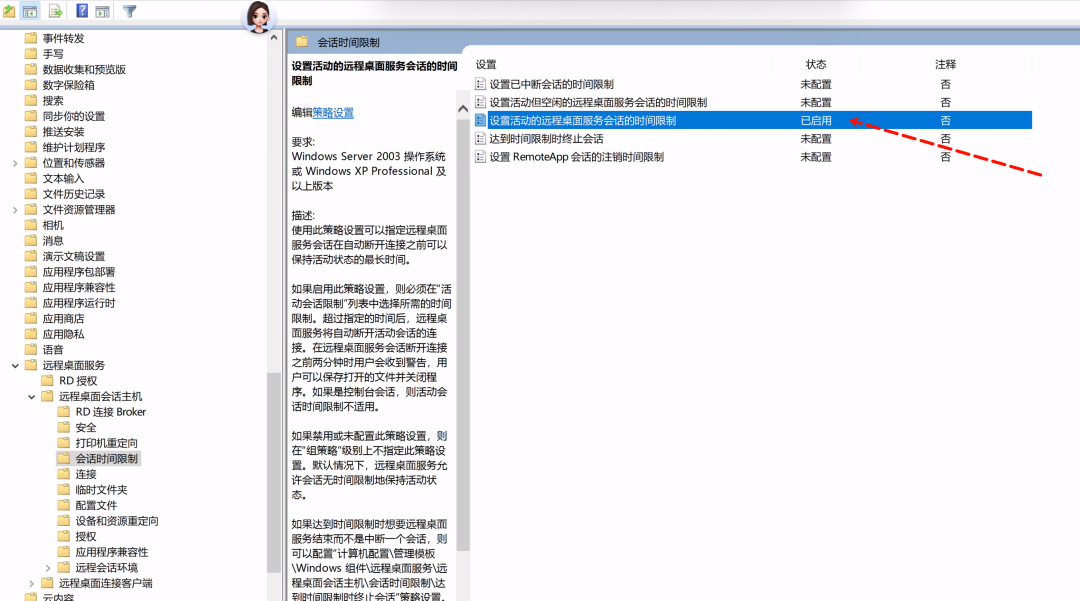
Task: Select the 演示文稿设置 tree folder
Action: pos(74,256)
